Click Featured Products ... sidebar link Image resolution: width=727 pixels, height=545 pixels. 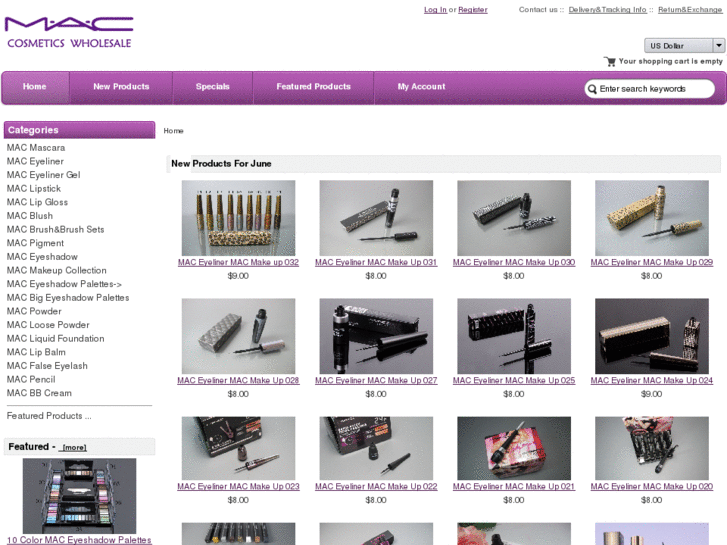click(x=49, y=416)
